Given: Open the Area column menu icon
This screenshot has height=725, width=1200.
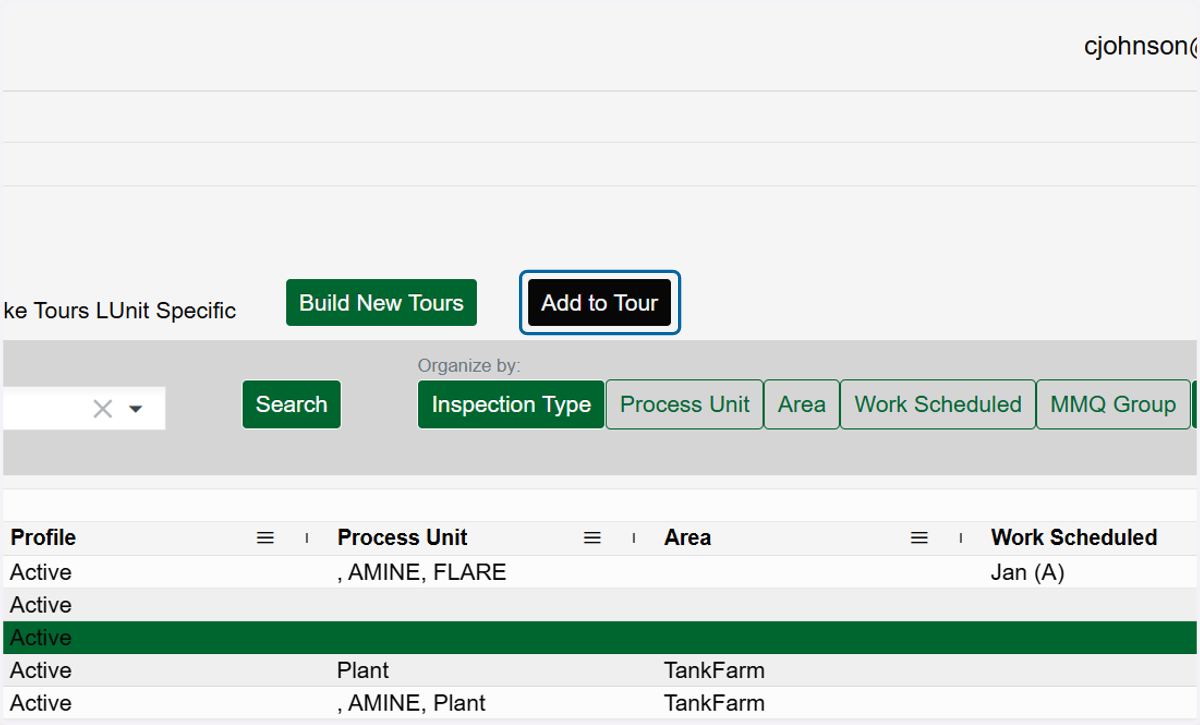Looking at the screenshot, I should (x=919, y=538).
